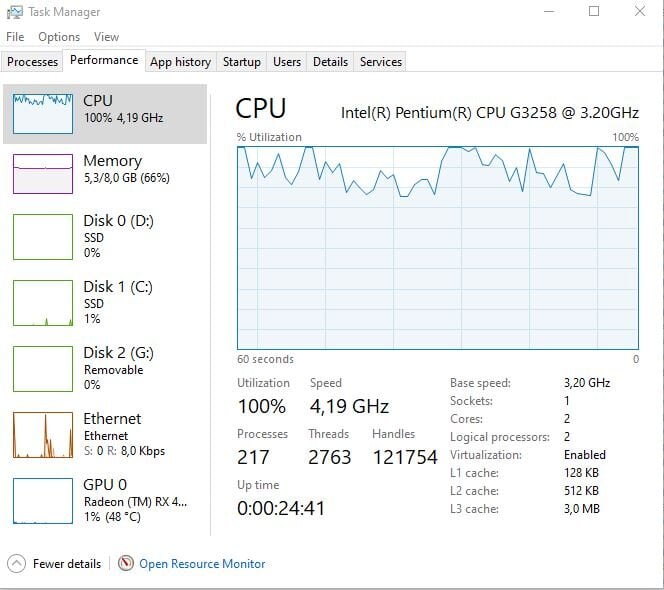Screen dimensions: 664x590
Task: Click the CPU utilization graph area
Action: click(437, 247)
